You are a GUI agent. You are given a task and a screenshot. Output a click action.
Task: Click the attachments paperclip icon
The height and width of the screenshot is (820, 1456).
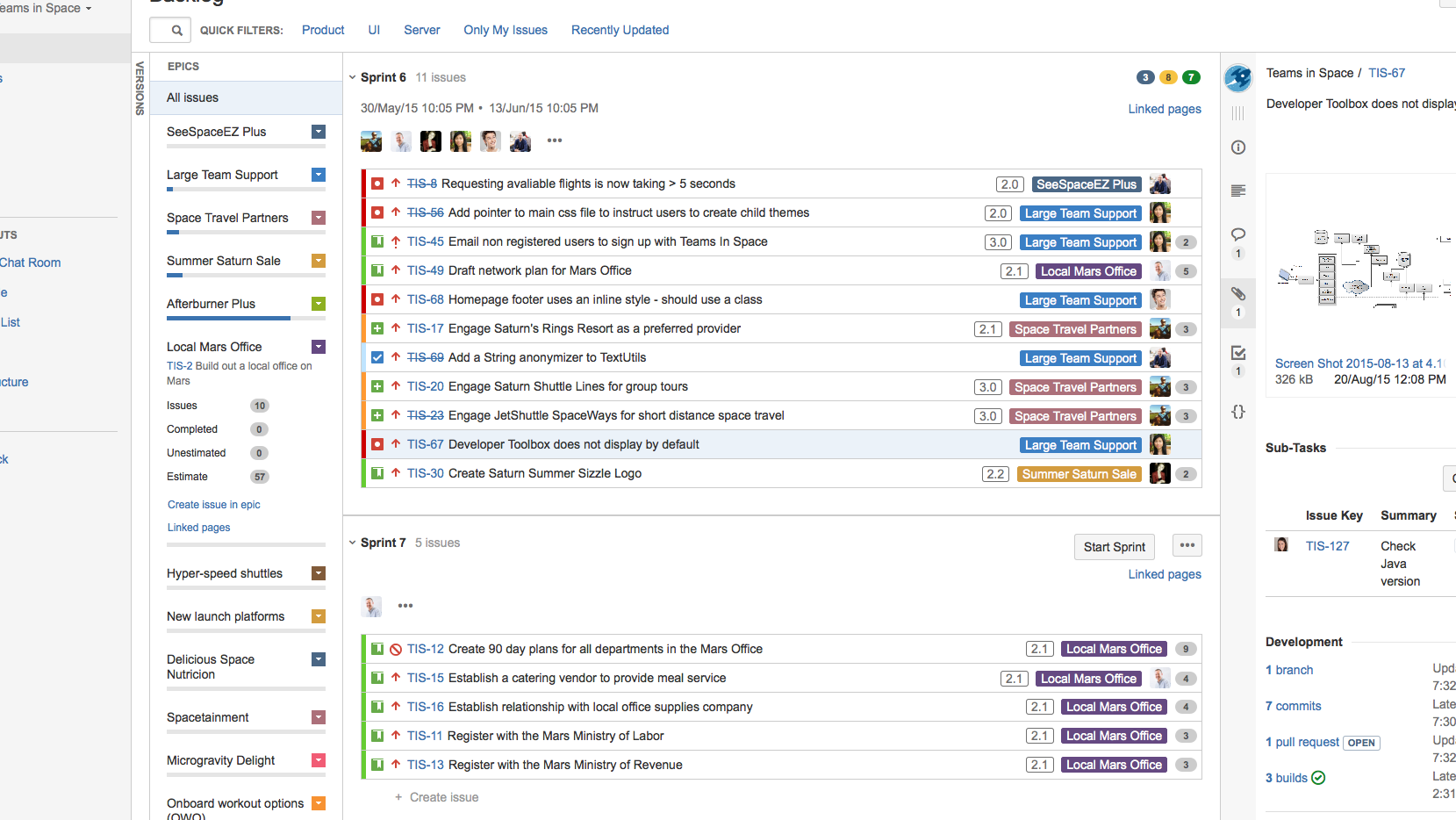click(1238, 293)
